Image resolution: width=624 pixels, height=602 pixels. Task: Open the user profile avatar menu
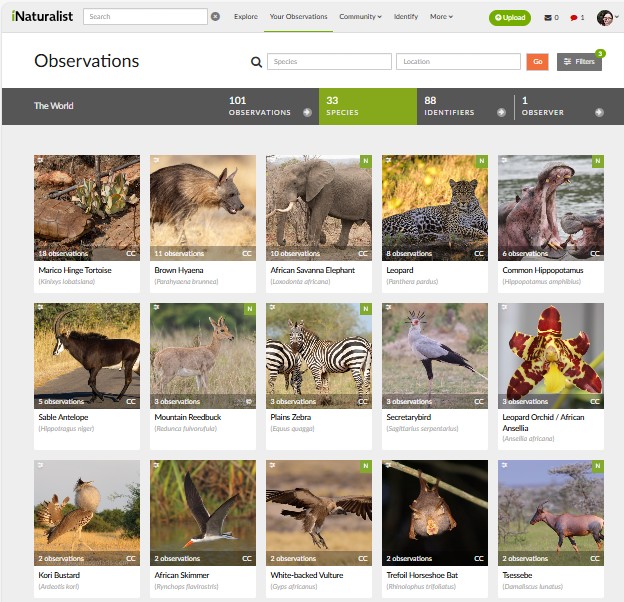coord(606,18)
